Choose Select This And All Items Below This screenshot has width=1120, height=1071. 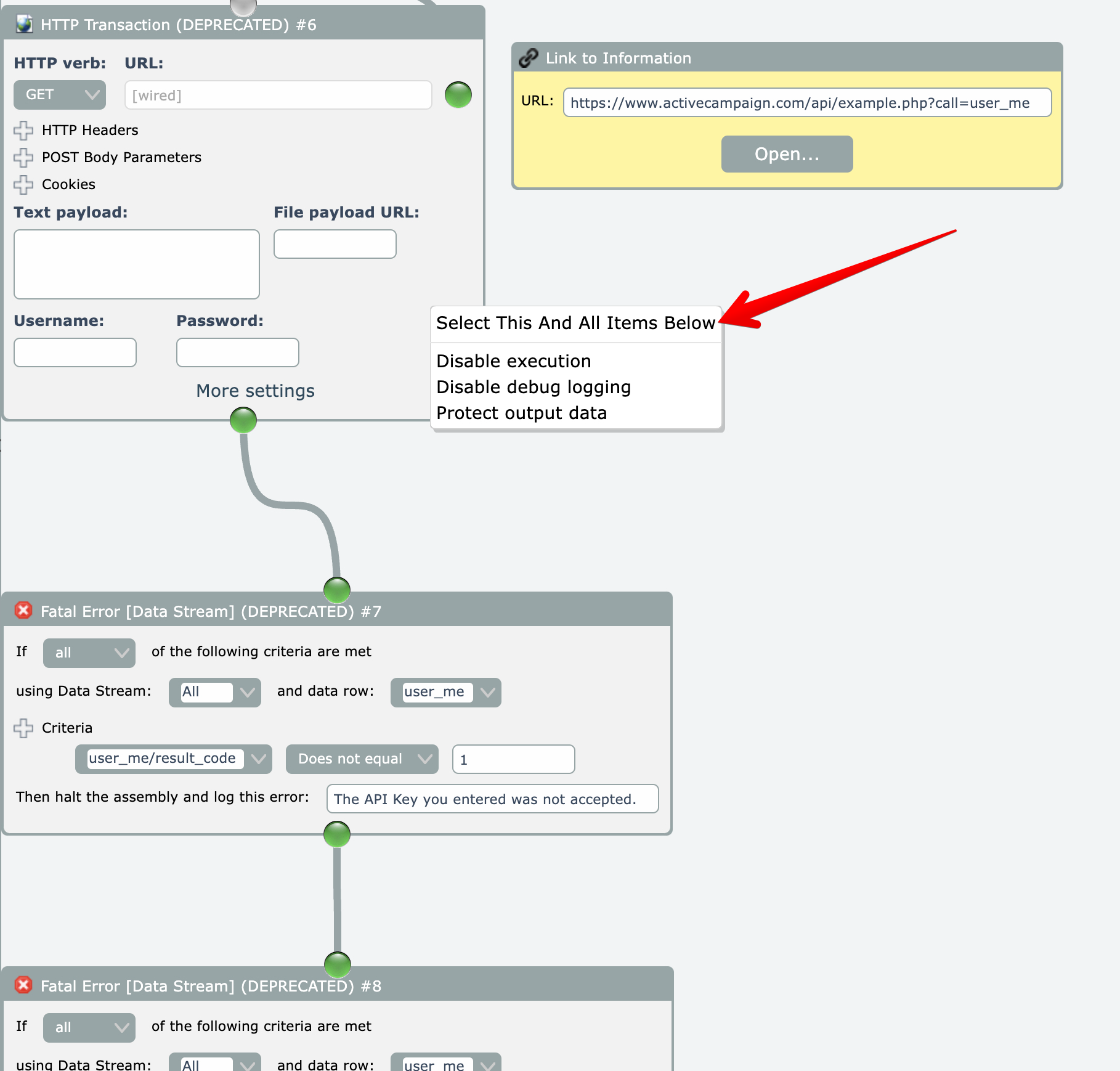click(x=575, y=323)
